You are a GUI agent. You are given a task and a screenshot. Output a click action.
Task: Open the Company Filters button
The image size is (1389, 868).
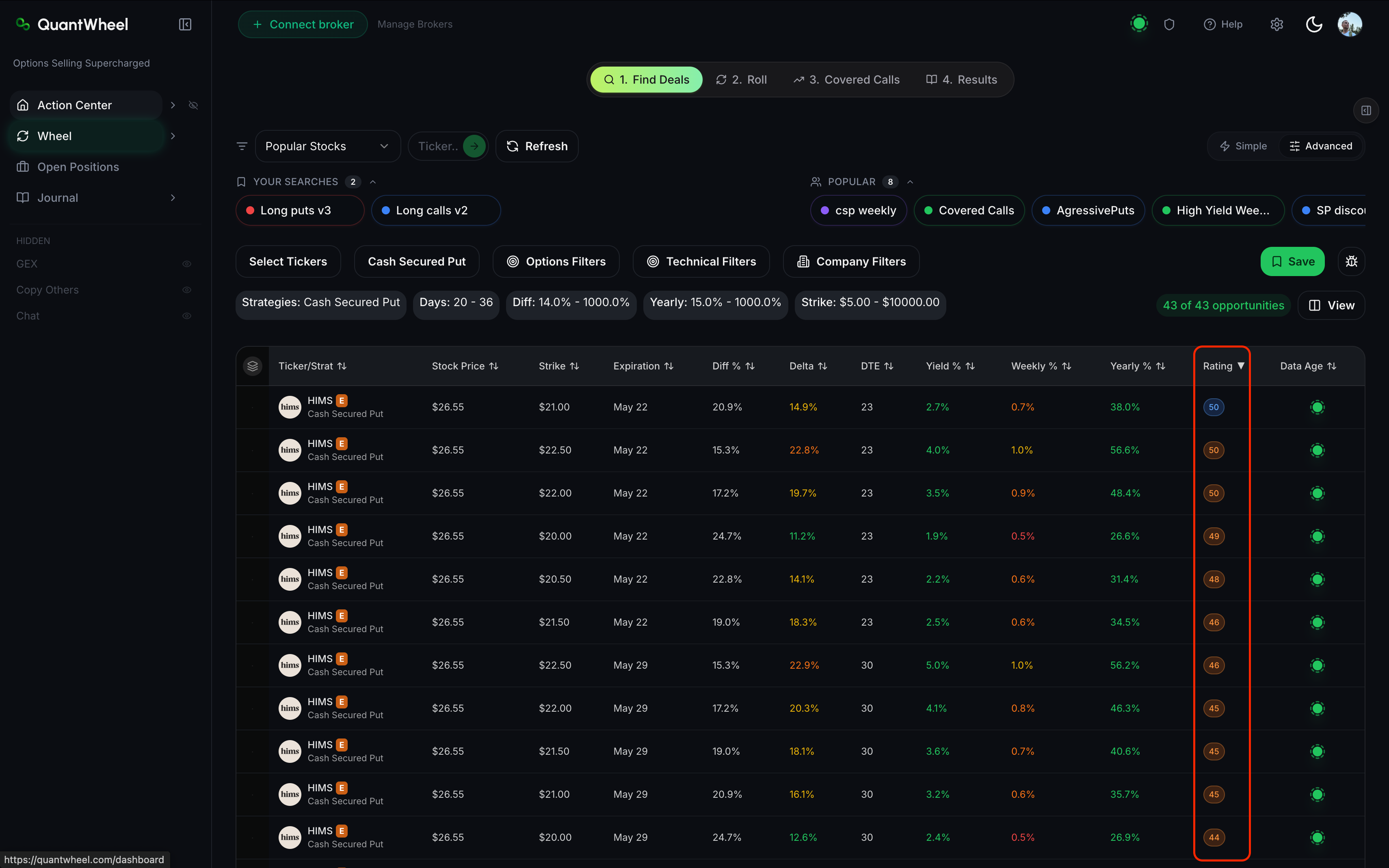coord(851,262)
